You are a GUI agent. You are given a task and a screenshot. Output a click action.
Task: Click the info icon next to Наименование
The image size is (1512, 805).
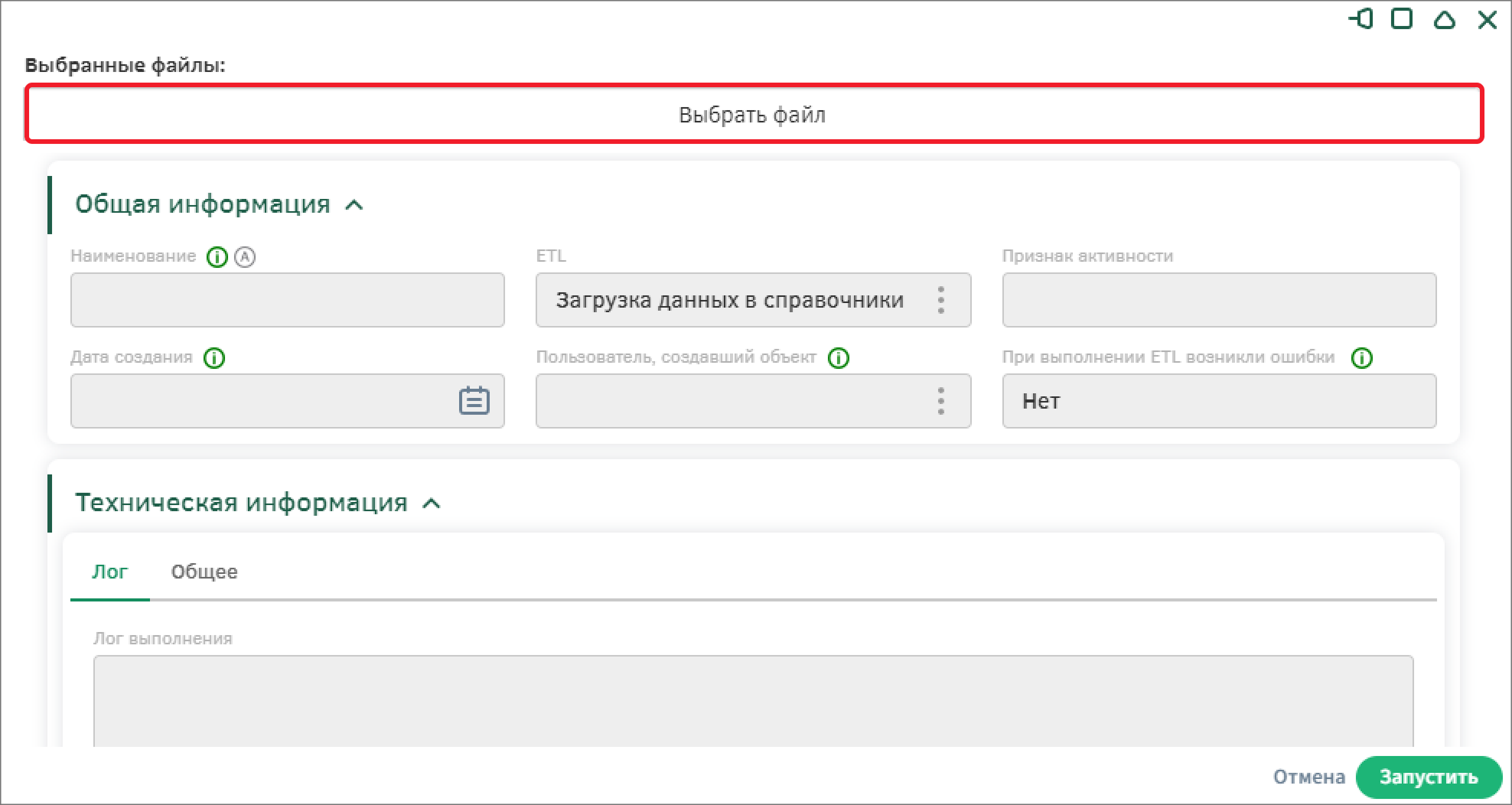click(x=217, y=257)
